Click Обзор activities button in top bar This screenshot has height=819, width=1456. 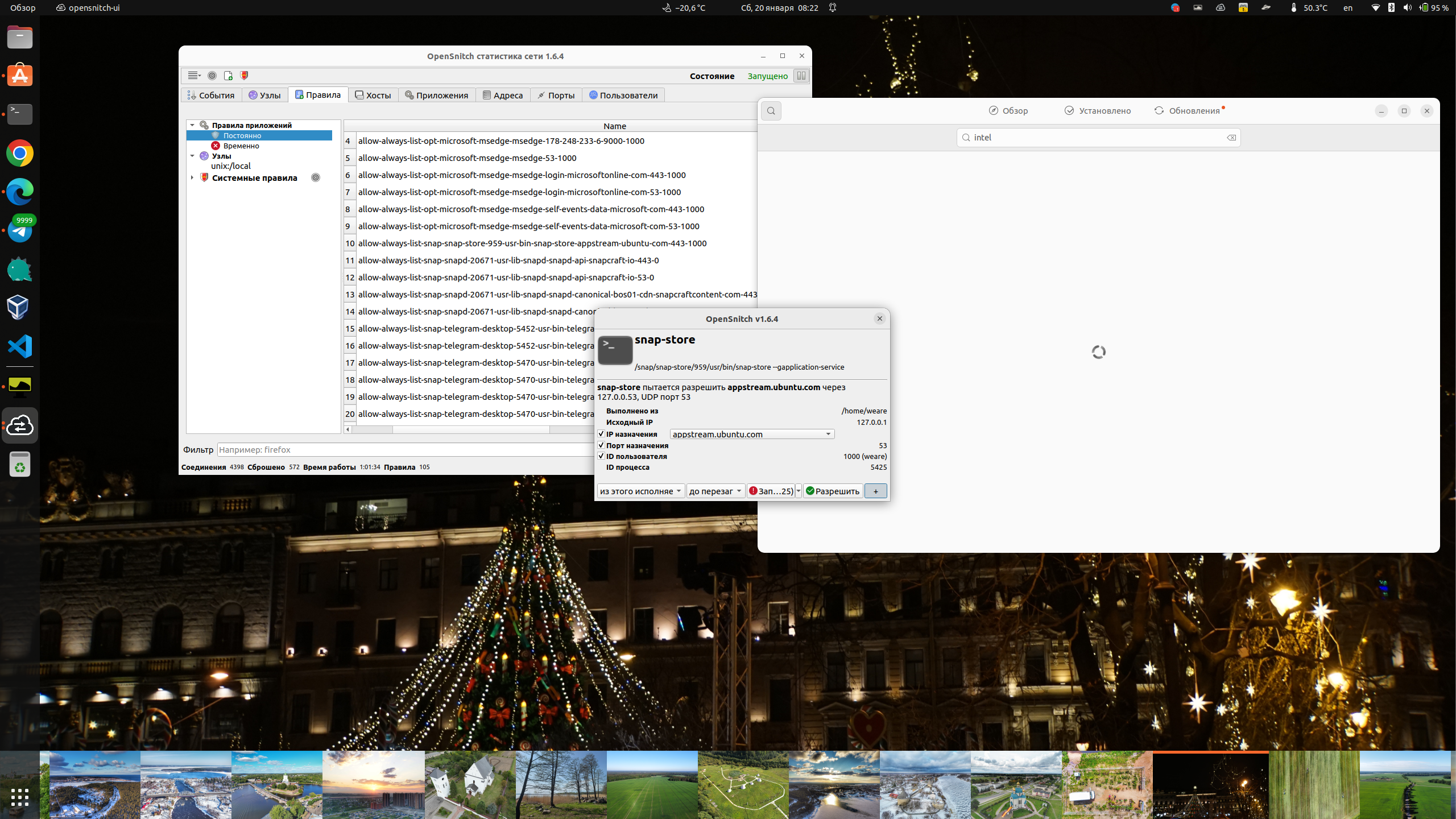pyautogui.click(x=23, y=8)
